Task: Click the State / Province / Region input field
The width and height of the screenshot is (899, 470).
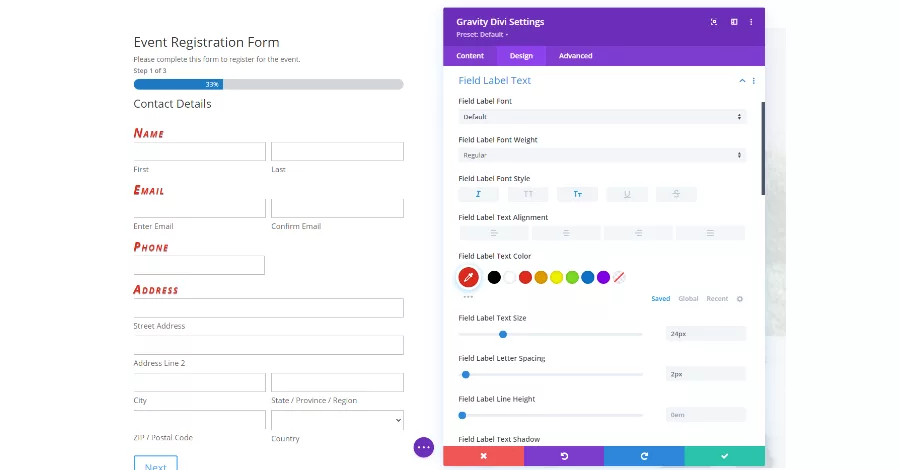Action: tap(337, 382)
